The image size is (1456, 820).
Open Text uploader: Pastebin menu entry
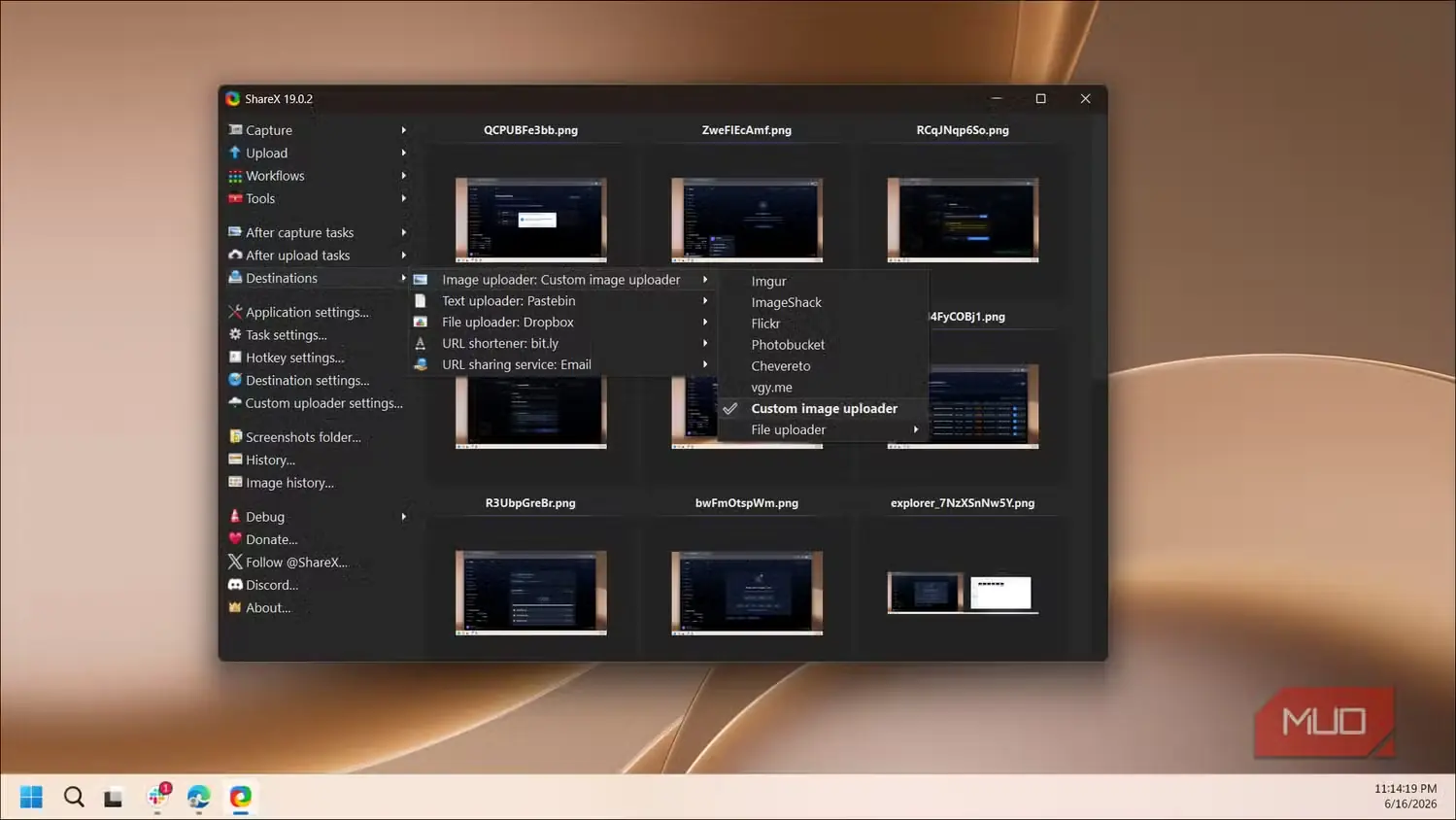coord(562,301)
